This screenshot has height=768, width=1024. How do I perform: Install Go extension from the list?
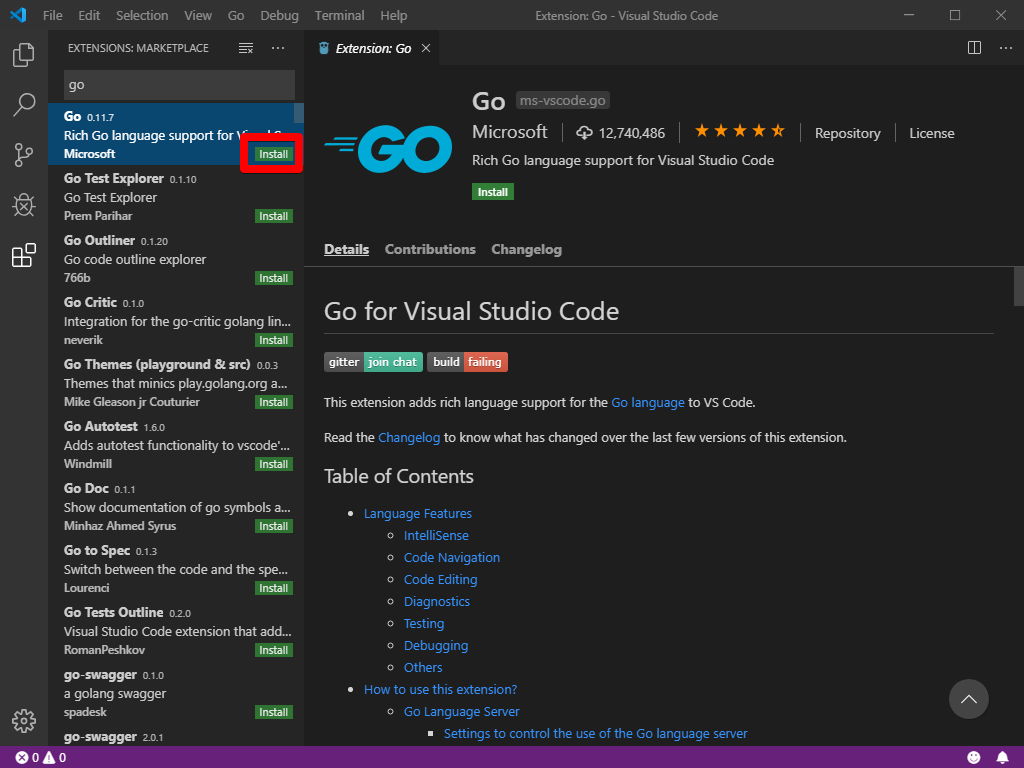[274, 154]
